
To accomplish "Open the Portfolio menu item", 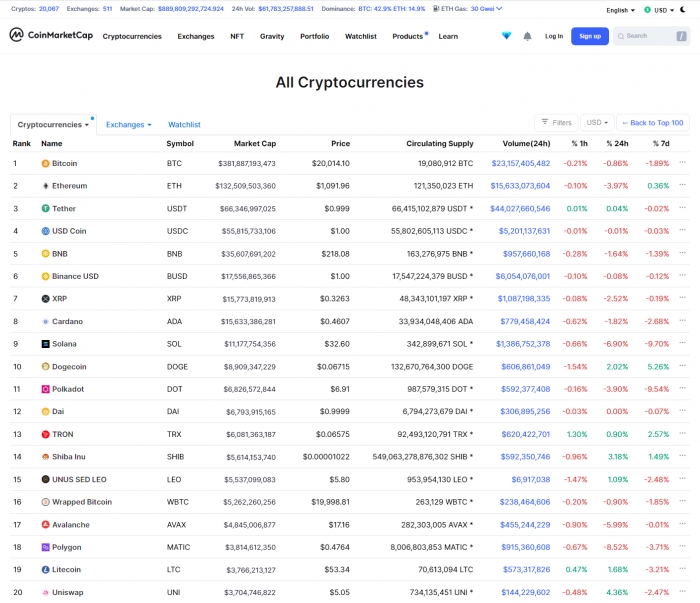I will pos(314,36).
